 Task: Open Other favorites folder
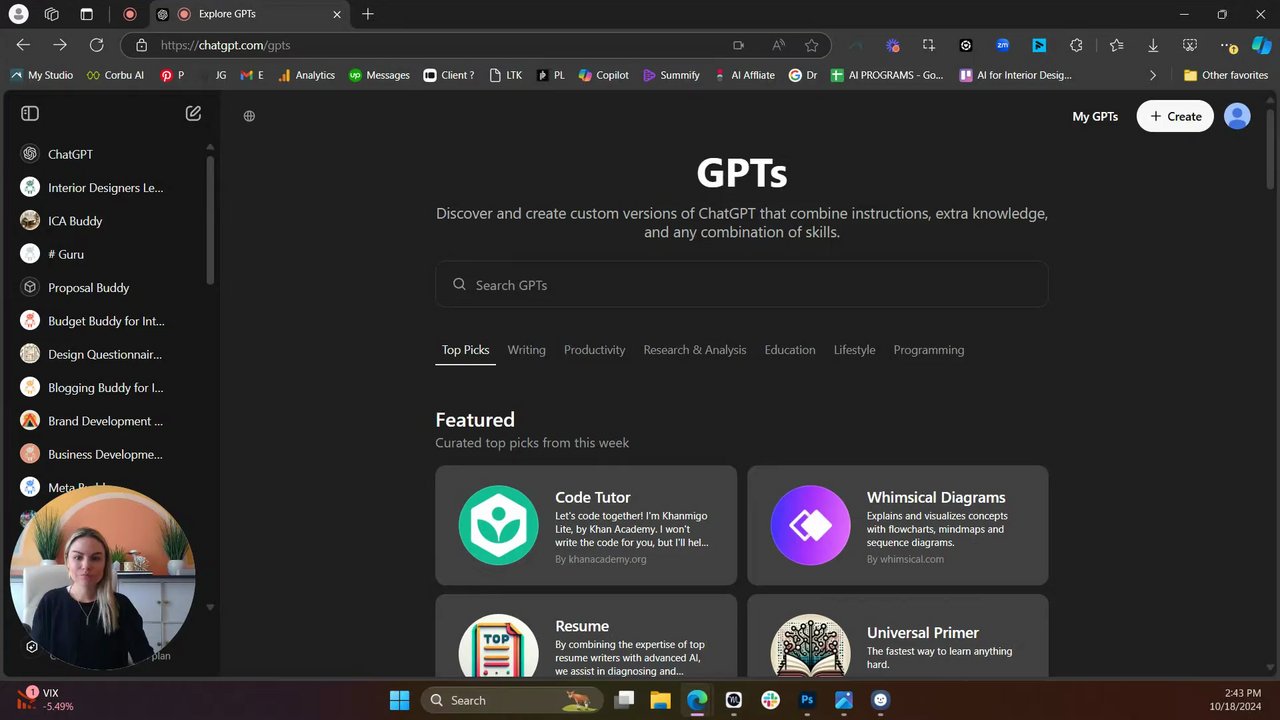coord(1226,75)
